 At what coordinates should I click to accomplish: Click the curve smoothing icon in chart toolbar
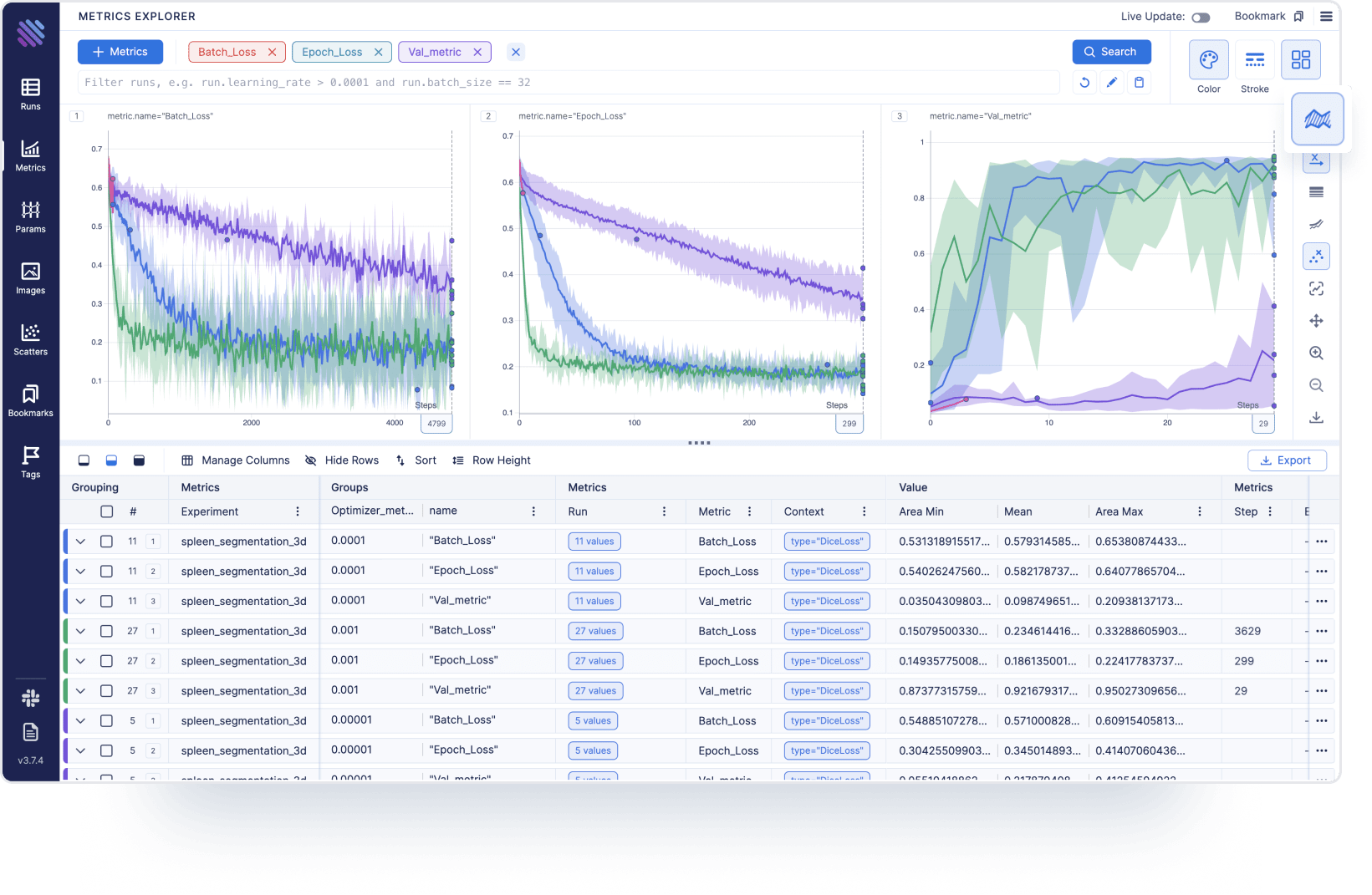click(x=1316, y=224)
